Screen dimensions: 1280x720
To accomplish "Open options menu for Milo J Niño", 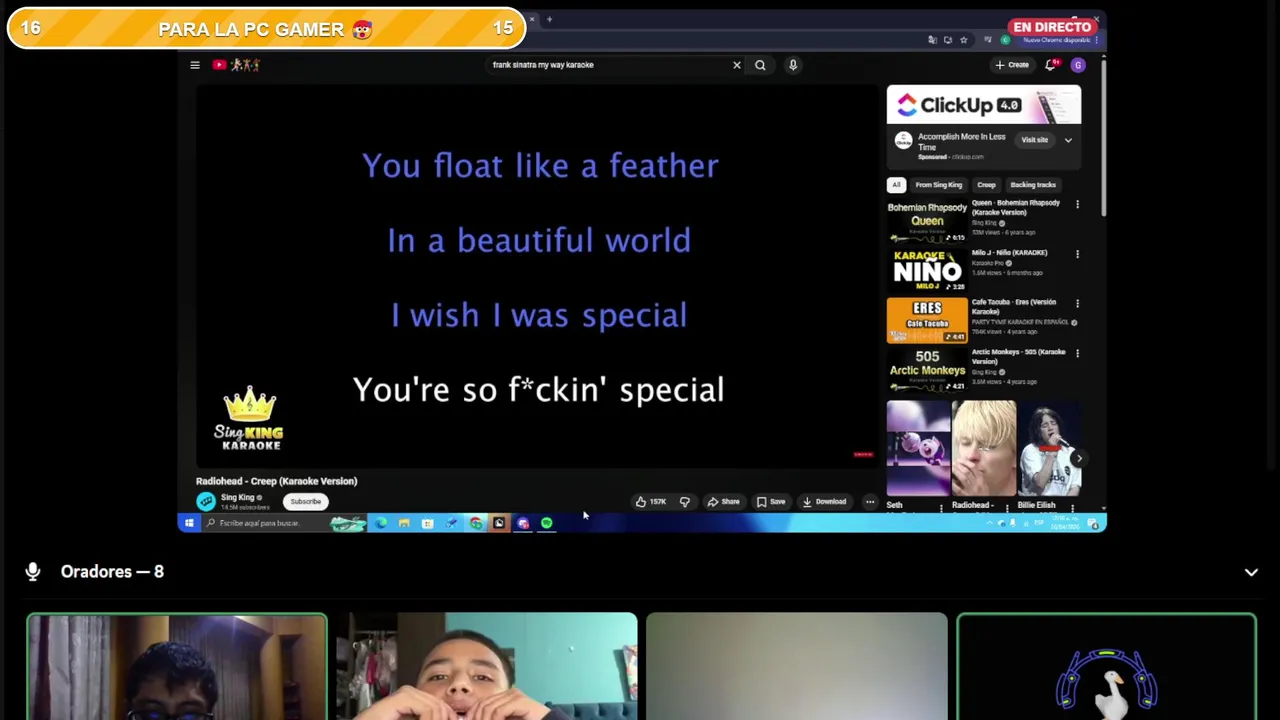I will point(1077,254).
